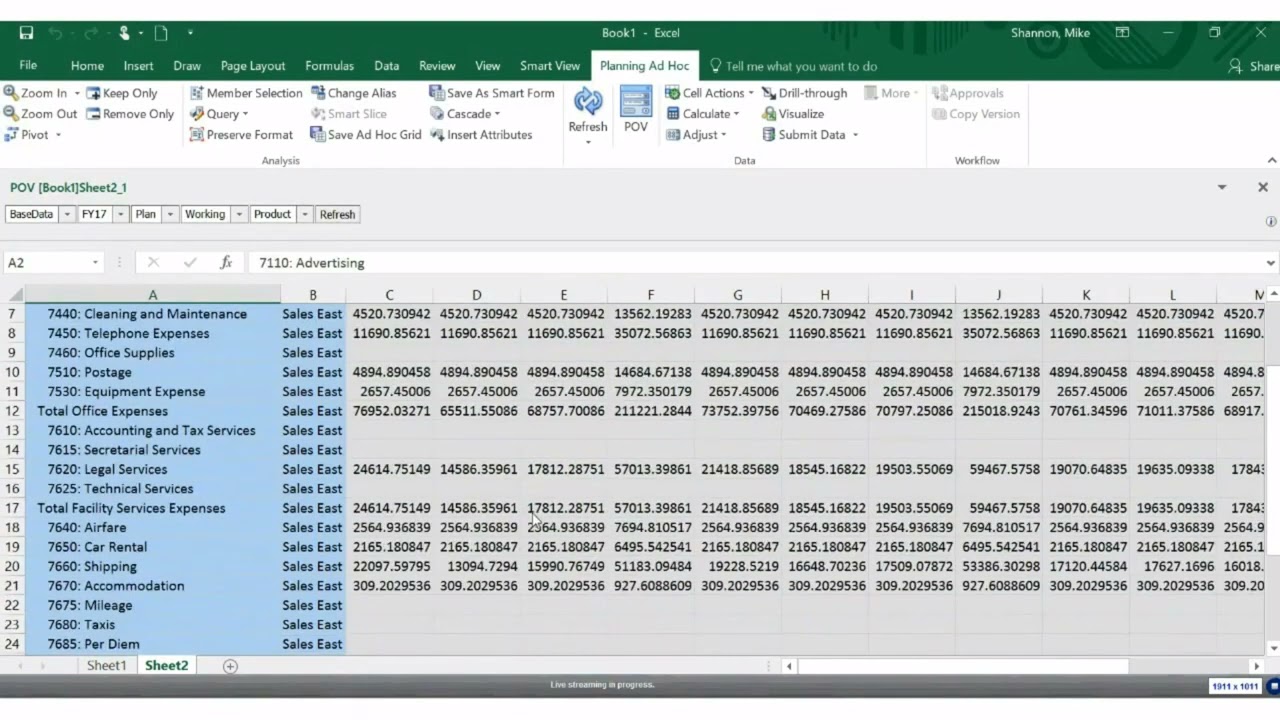Open Cell Actions
This screenshot has width=1280, height=720.
pos(710,93)
